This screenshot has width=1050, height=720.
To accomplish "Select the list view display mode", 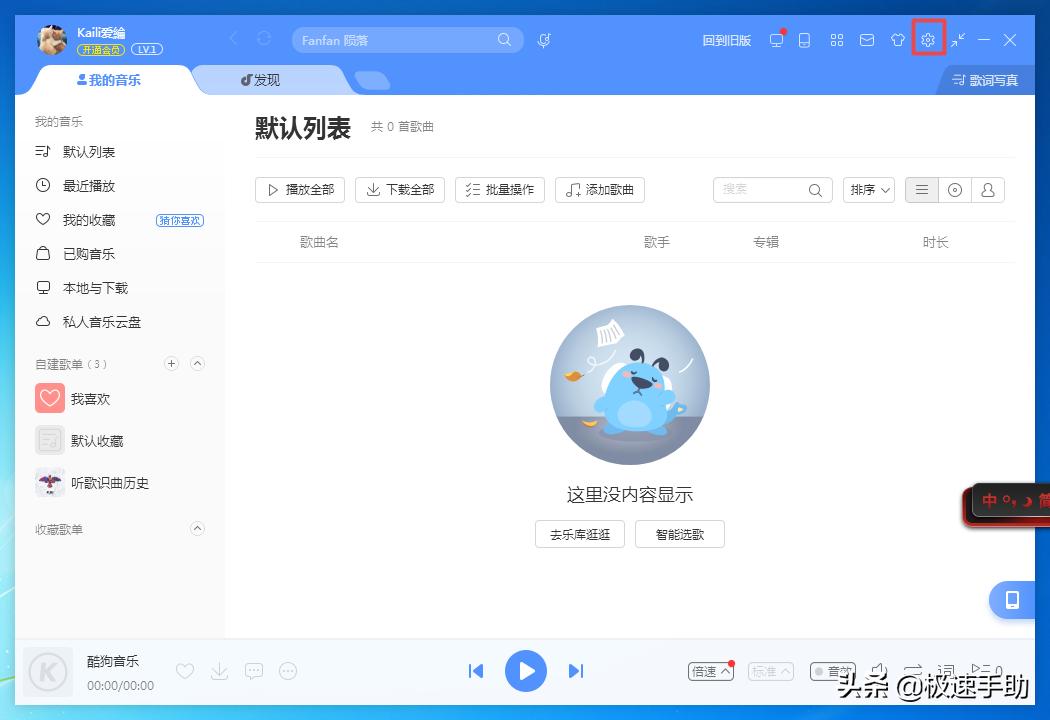I will (x=921, y=190).
